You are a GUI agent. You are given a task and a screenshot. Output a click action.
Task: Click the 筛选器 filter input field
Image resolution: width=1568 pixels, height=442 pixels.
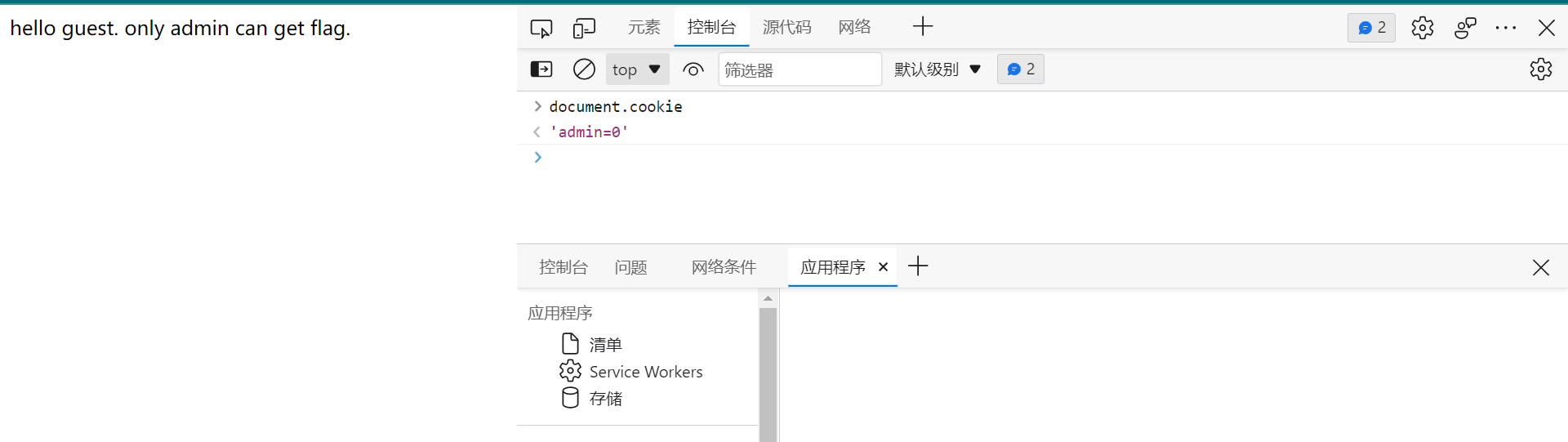click(799, 69)
